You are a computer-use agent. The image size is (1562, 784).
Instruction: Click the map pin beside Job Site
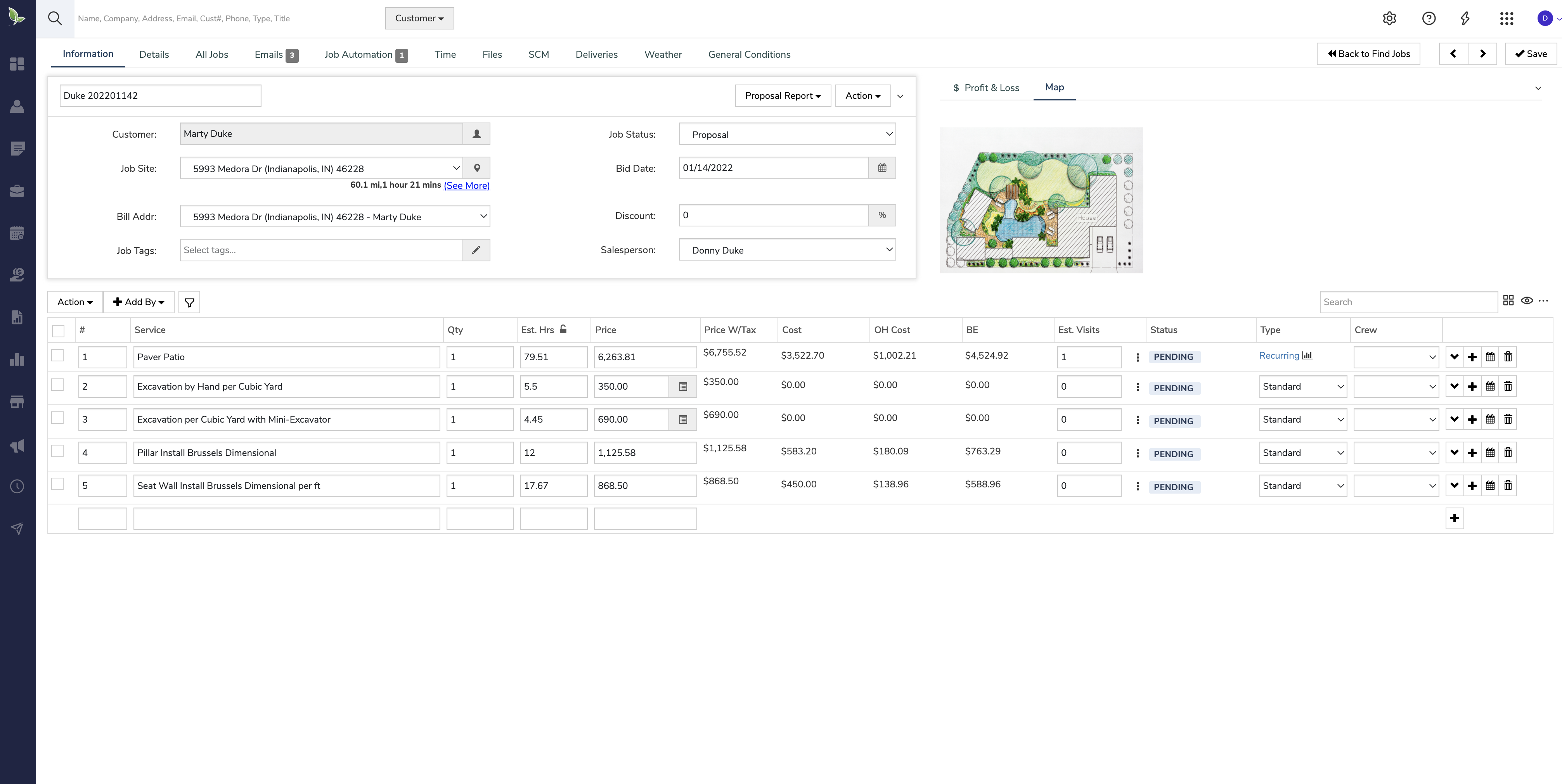coord(476,168)
